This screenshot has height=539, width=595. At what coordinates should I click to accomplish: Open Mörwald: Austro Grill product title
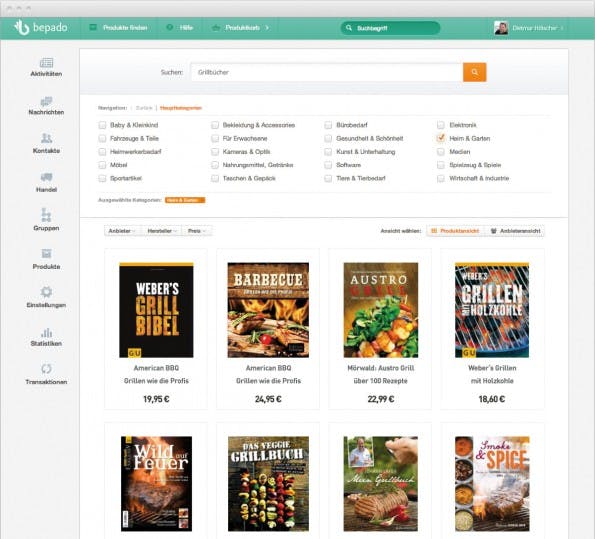[381, 368]
